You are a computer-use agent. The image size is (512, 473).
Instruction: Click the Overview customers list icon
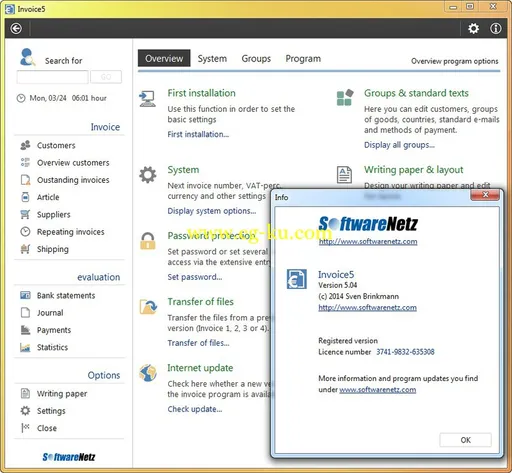[25, 163]
